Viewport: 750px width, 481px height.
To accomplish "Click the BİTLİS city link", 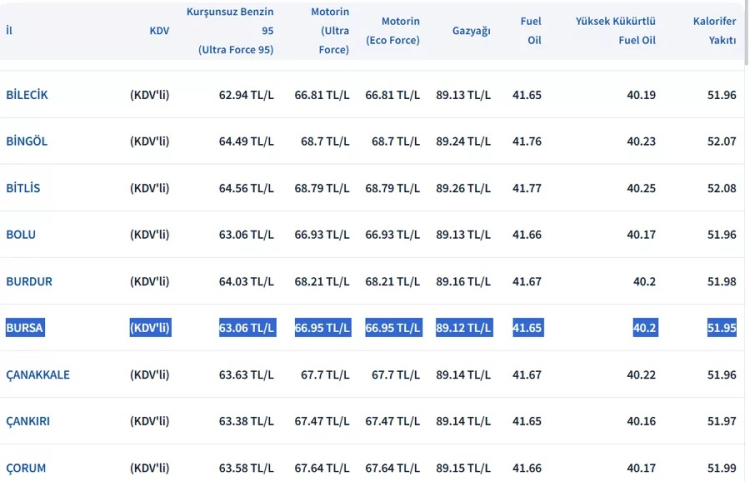I will click(x=23, y=188).
